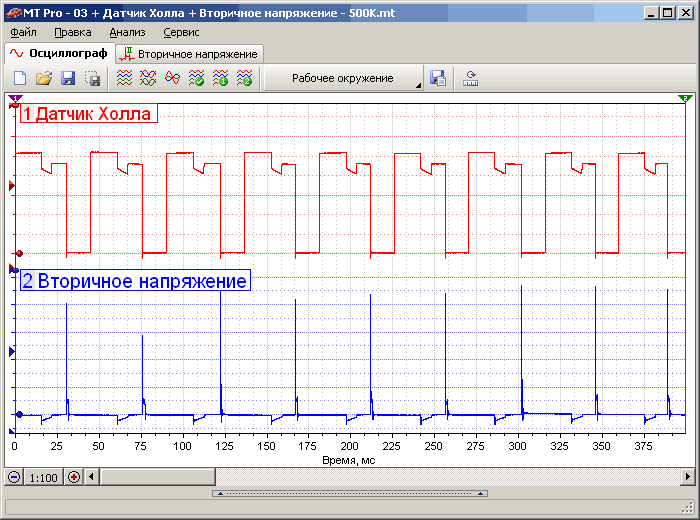Click the horizontal scrollbar right arrow

point(685,476)
